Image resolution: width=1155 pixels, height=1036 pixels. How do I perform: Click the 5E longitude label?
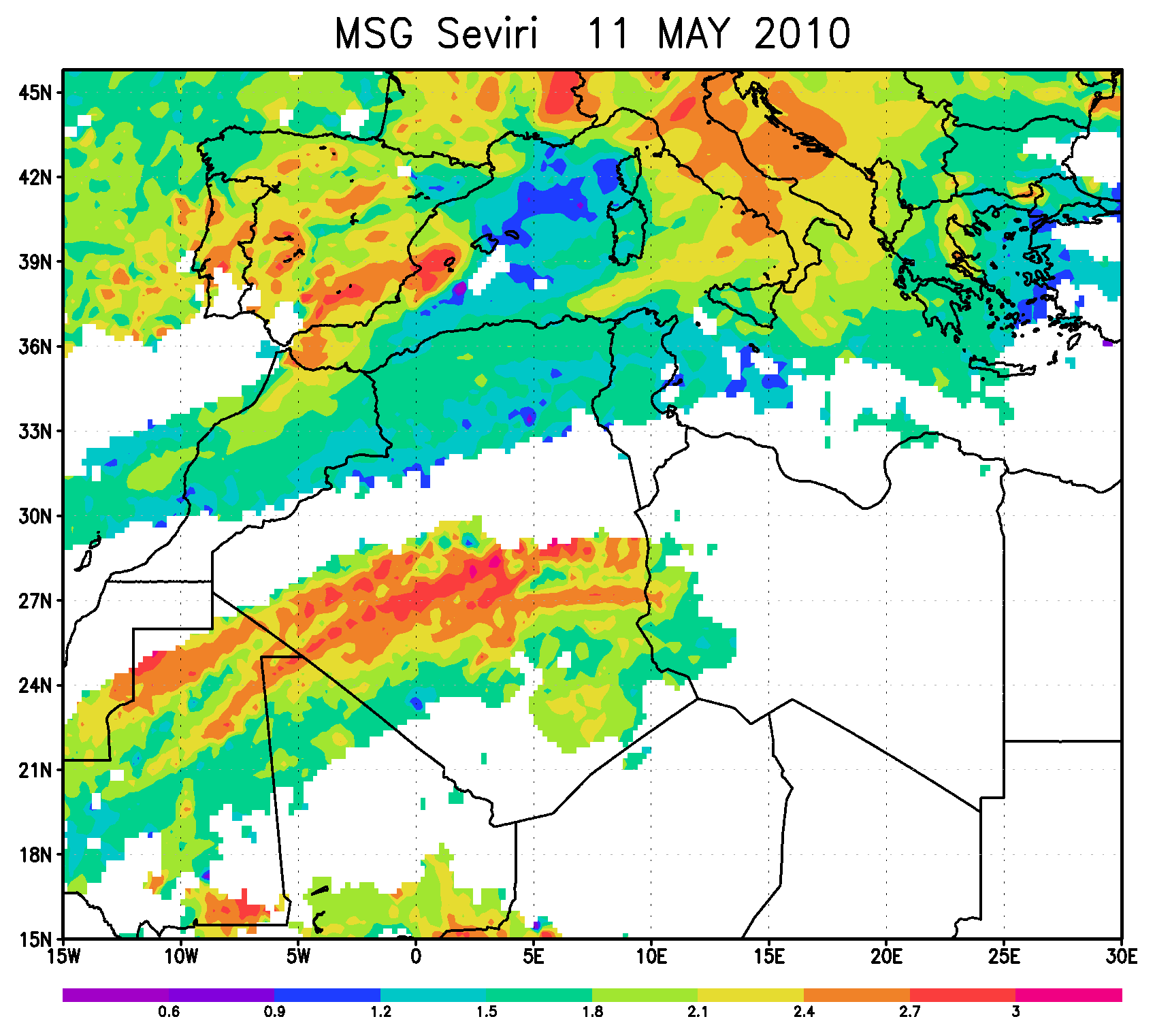tap(534, 957)
